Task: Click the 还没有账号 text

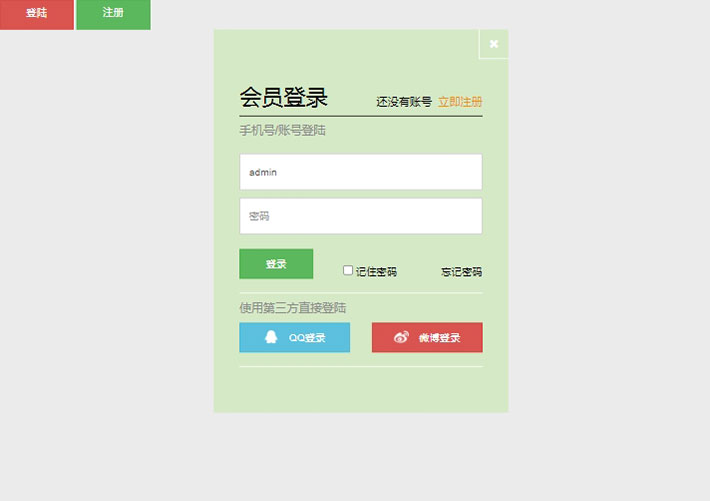Action: (x=404, y=102)
